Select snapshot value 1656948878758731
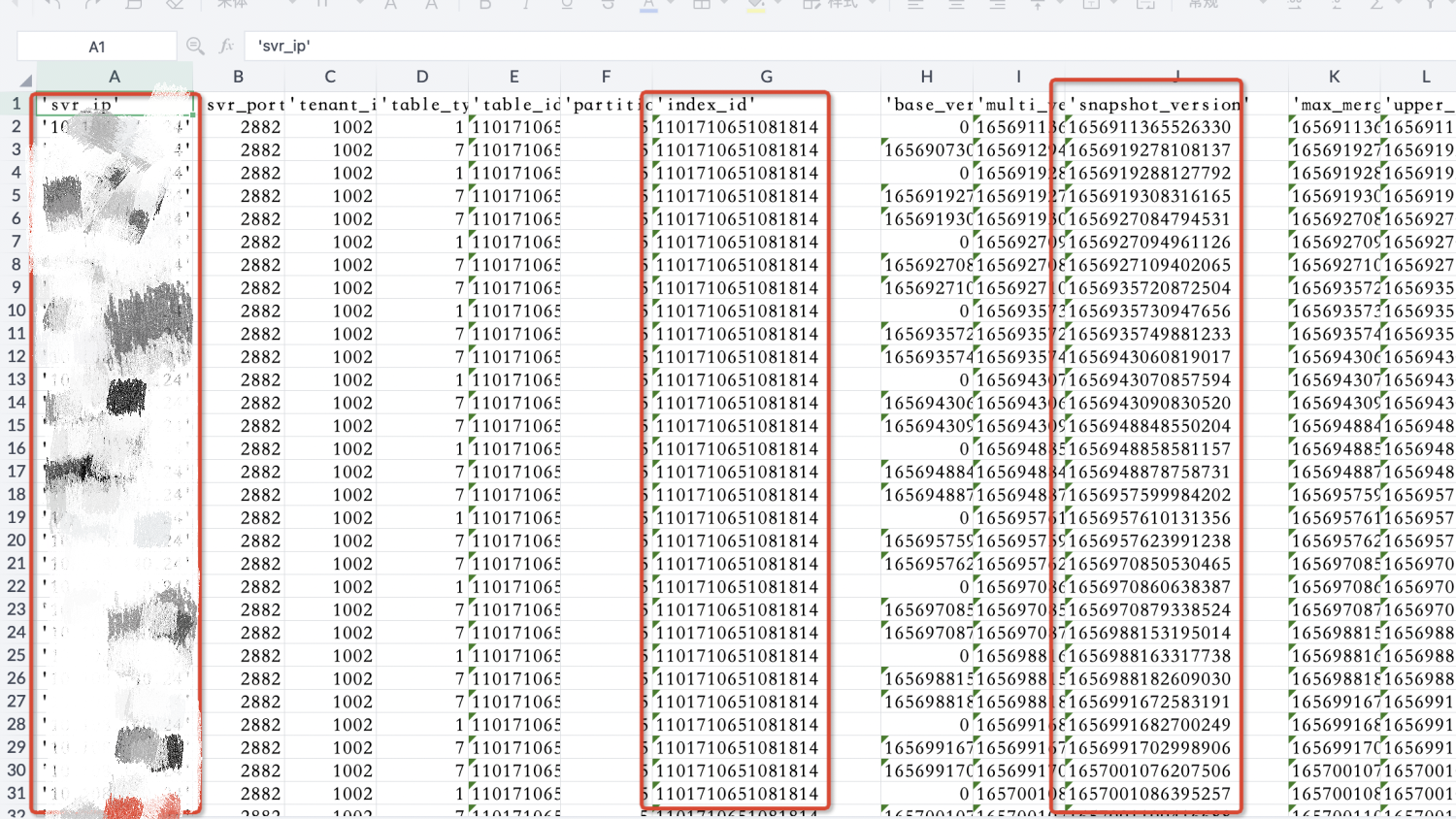Viewport: 1456px width, 819px height. pyautogui.click(x=1176, y=472)
